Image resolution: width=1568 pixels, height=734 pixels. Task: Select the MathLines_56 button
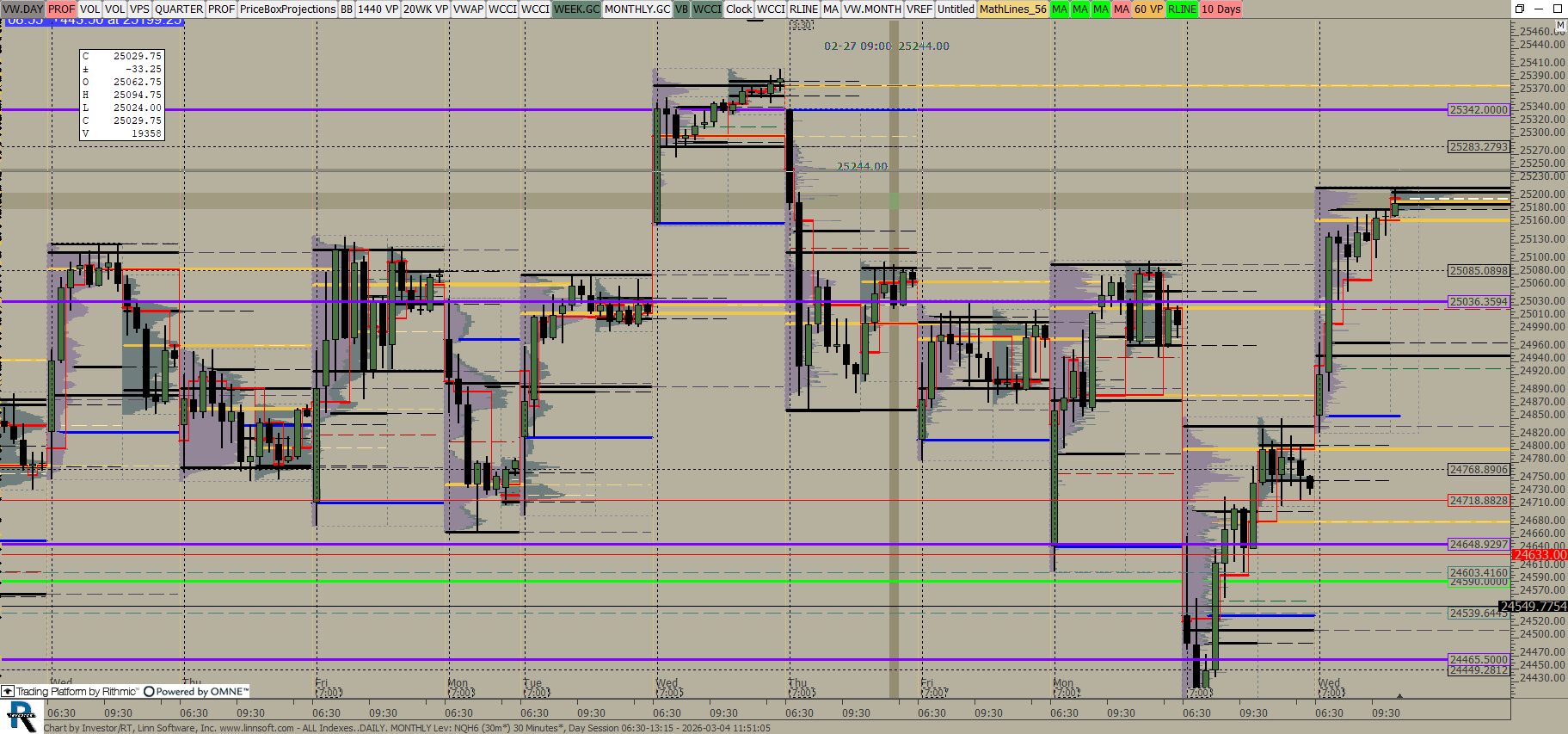coord(1012,9)
